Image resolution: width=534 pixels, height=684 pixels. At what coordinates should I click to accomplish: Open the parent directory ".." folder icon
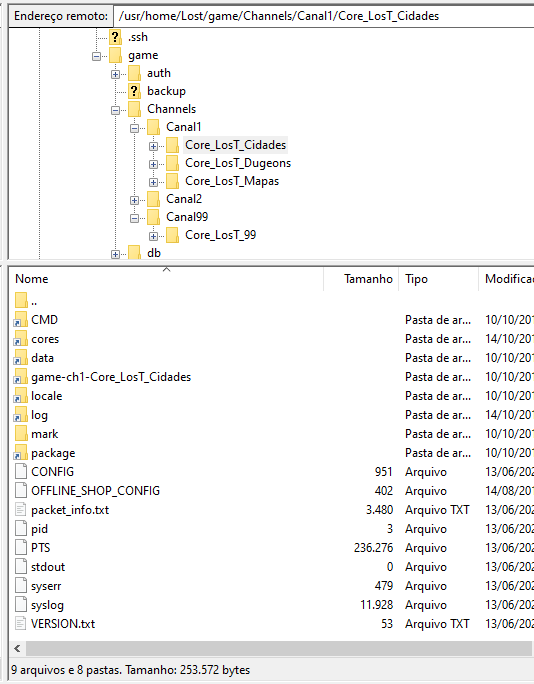click(x=21, y=301)
